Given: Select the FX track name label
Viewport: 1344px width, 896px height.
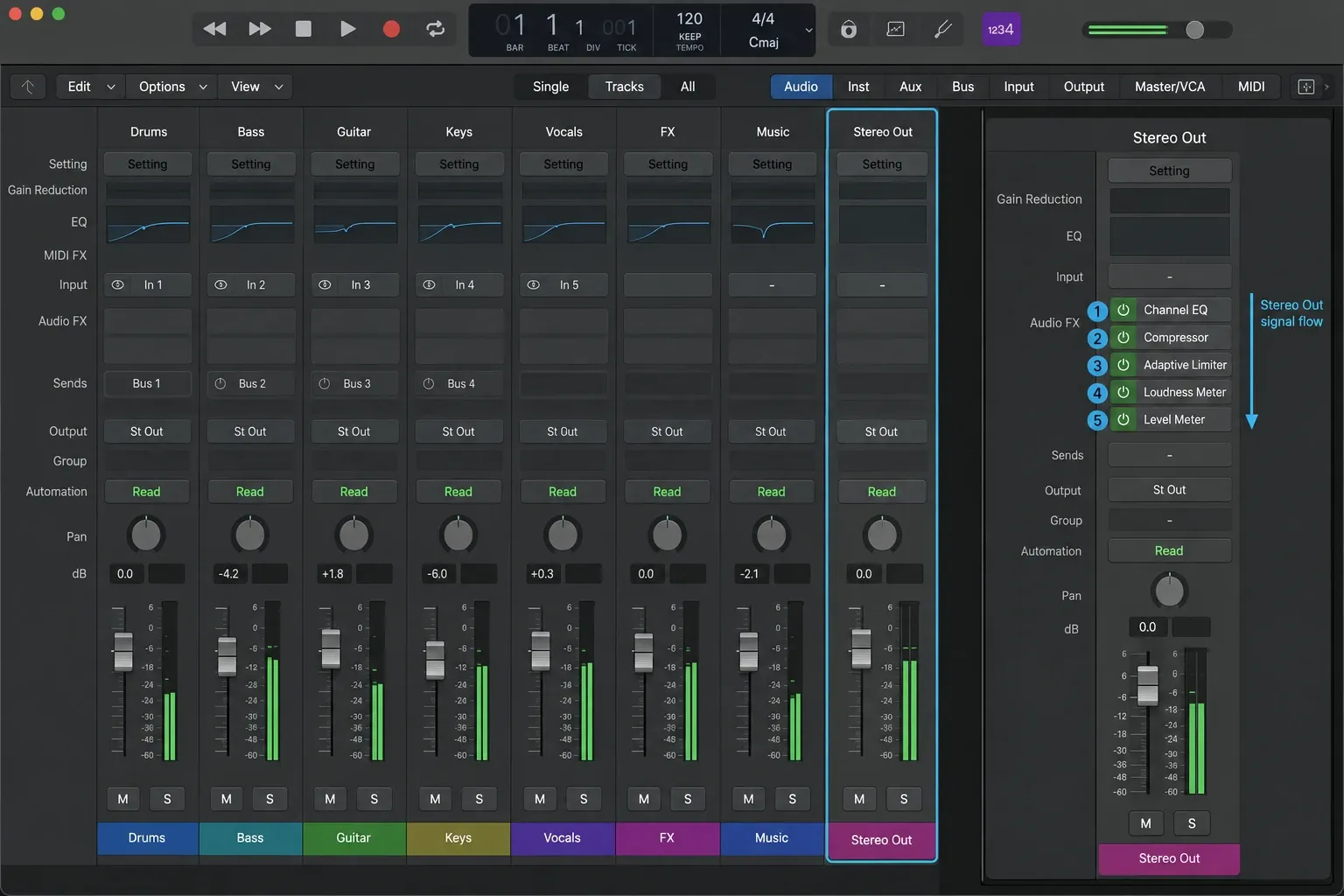Looking at the screenshot, I should [668, 838].
